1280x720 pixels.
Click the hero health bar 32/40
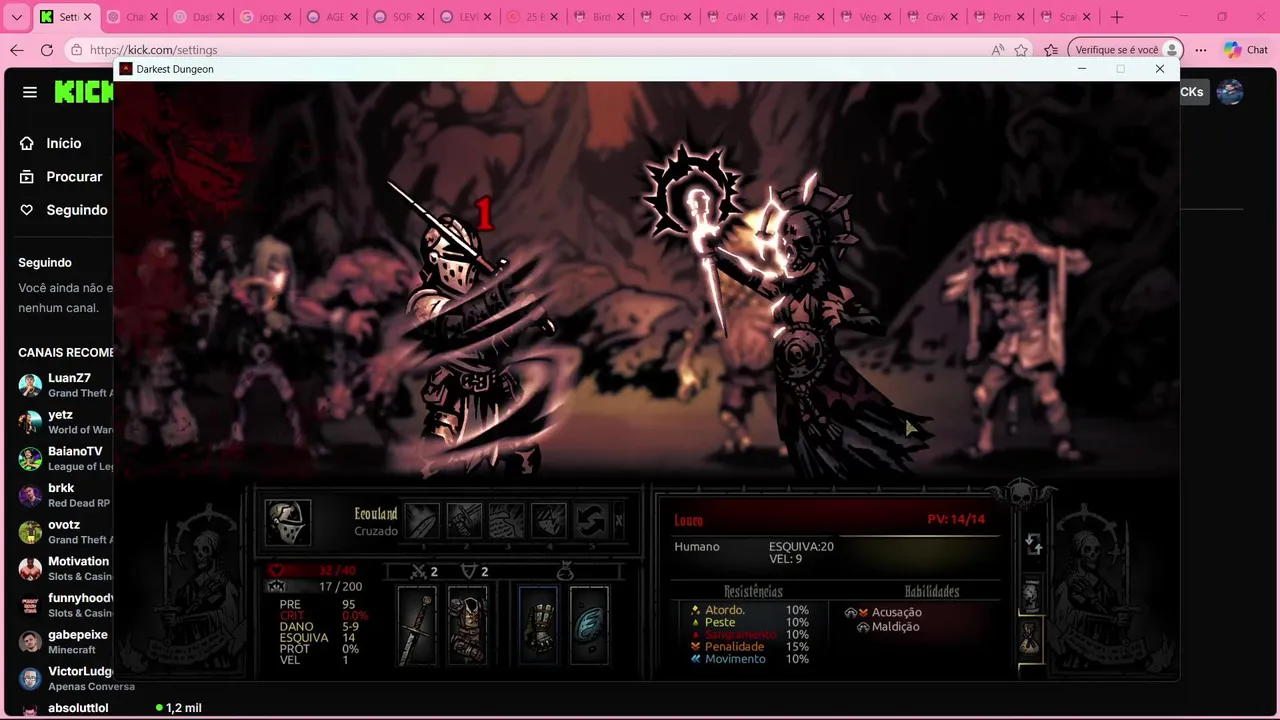point(314,570)
